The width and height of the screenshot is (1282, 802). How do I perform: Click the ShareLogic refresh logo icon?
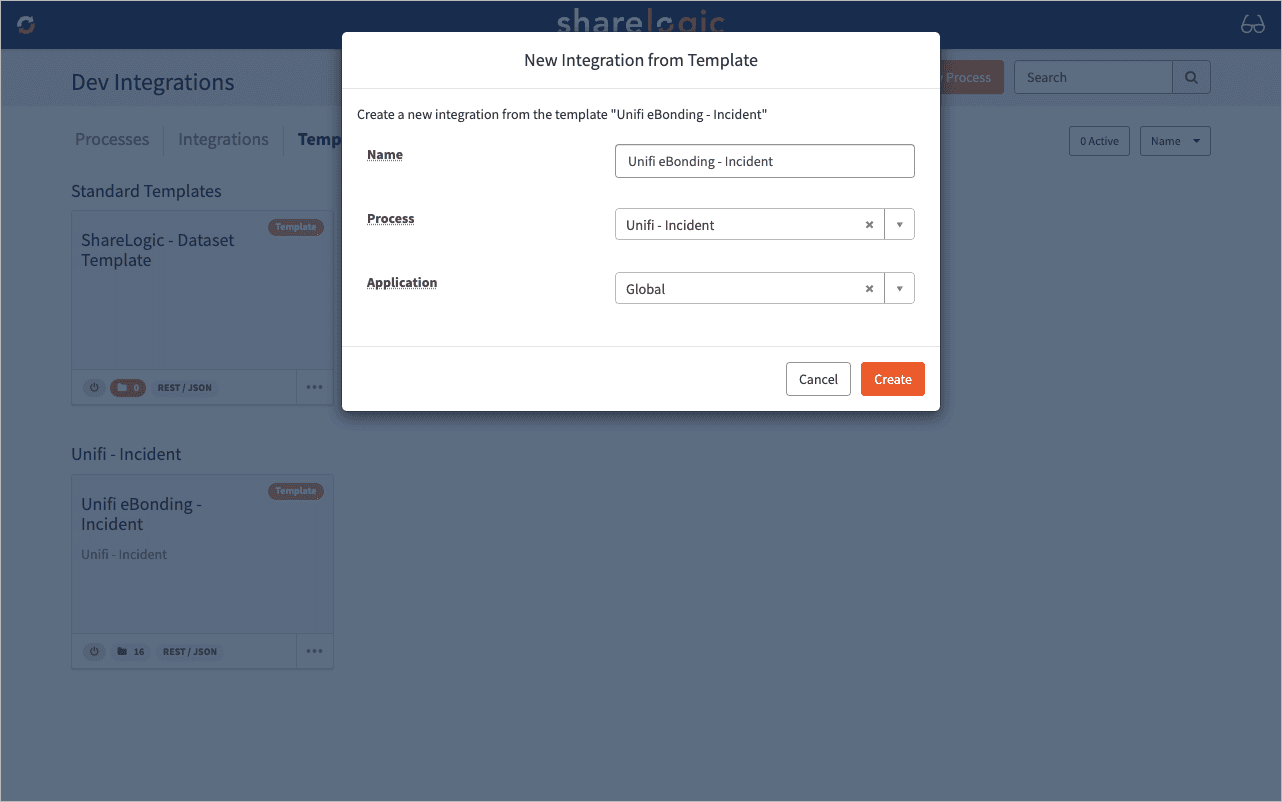click(x=26, y=25)
